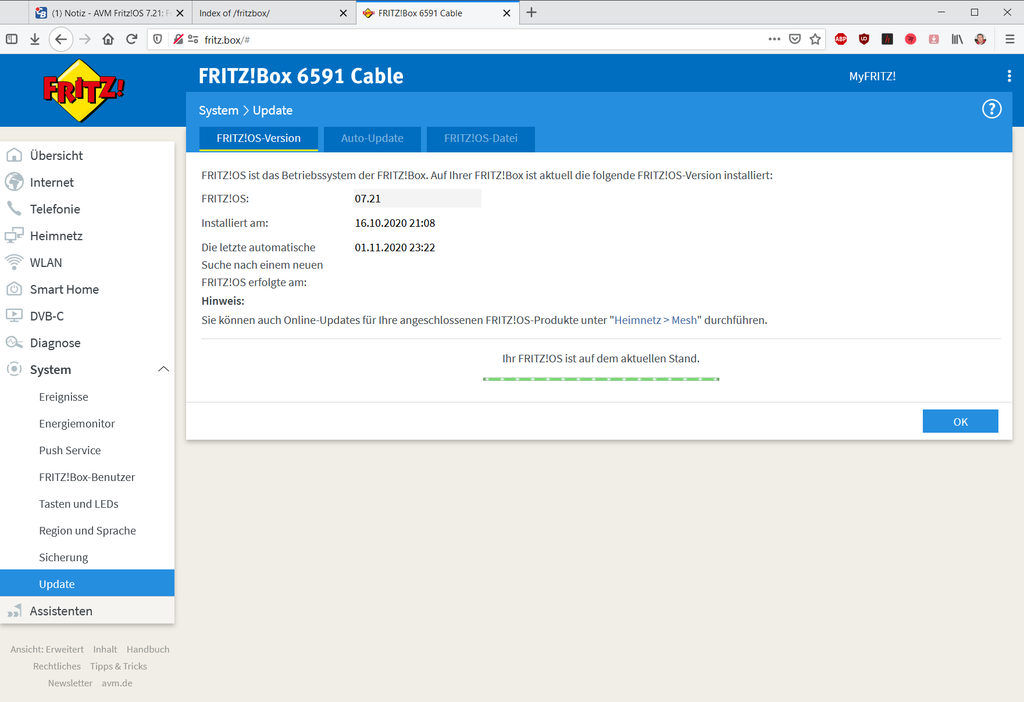Open the help question mark icon

click(x=991, y=109)
